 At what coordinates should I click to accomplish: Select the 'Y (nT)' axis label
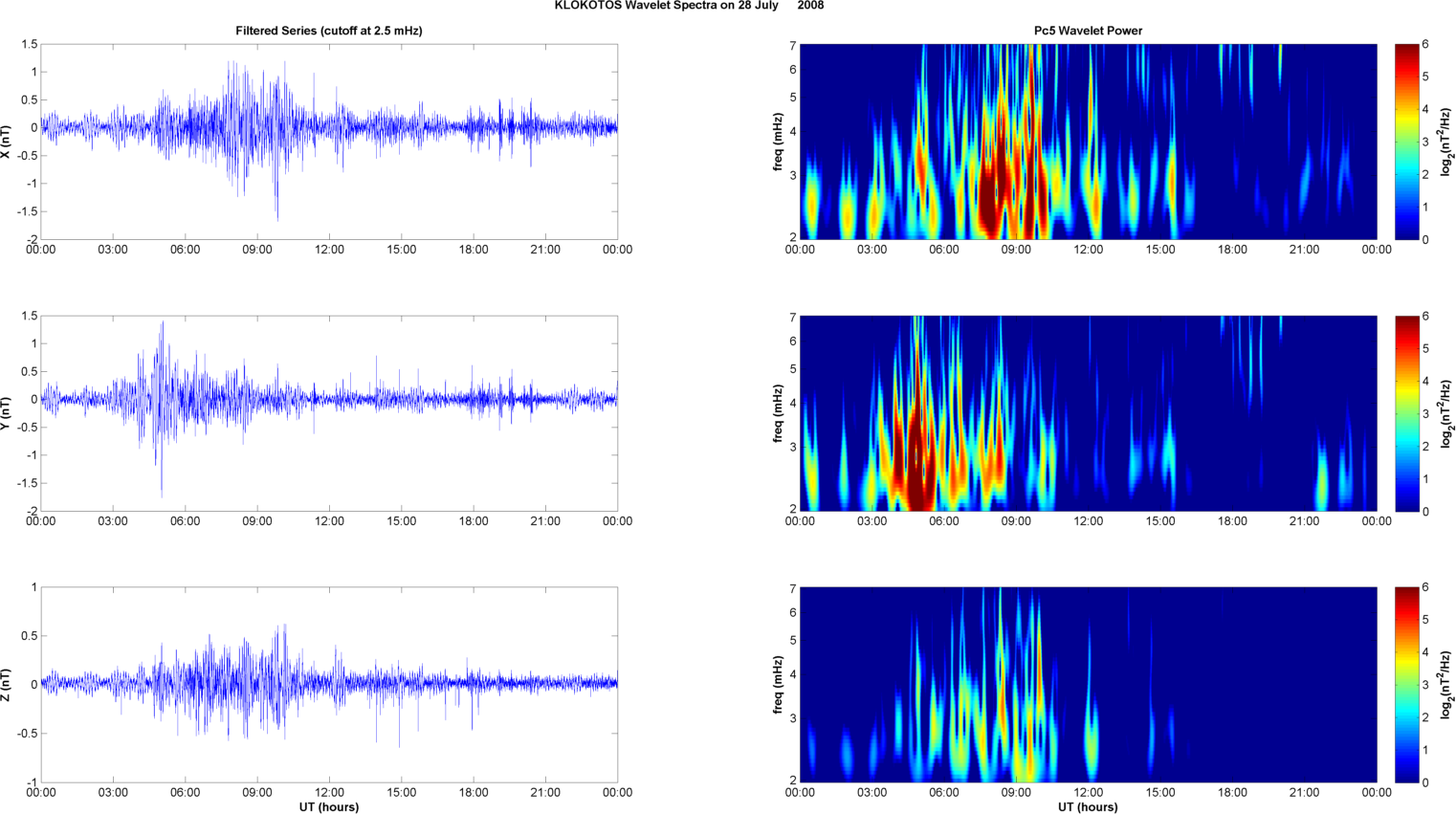6,413
